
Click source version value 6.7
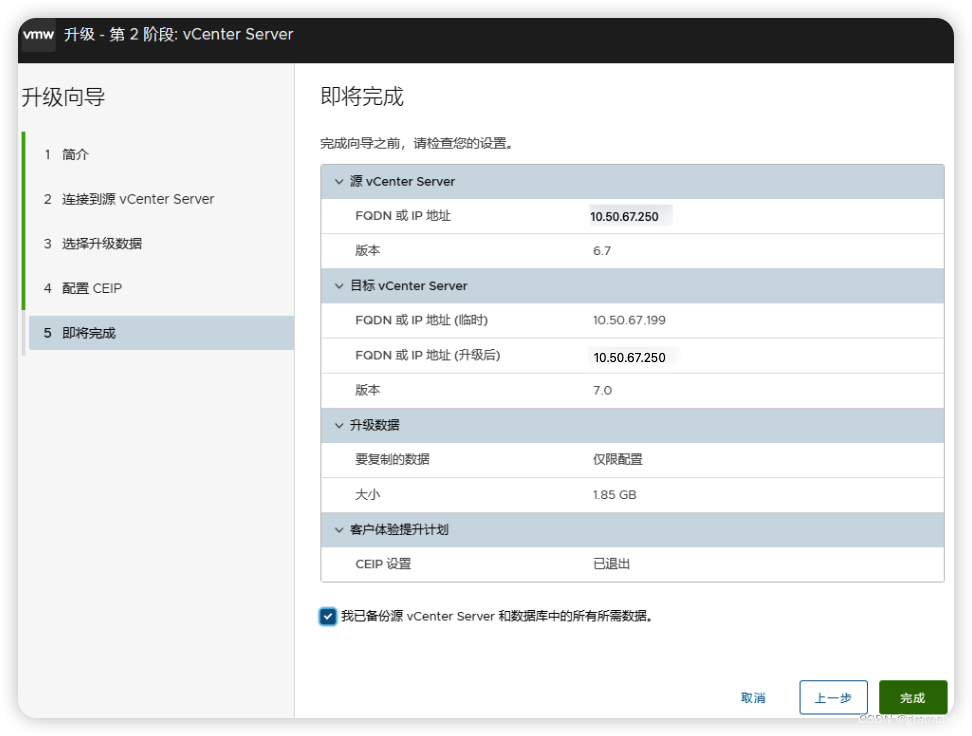[x=602, y=251]
